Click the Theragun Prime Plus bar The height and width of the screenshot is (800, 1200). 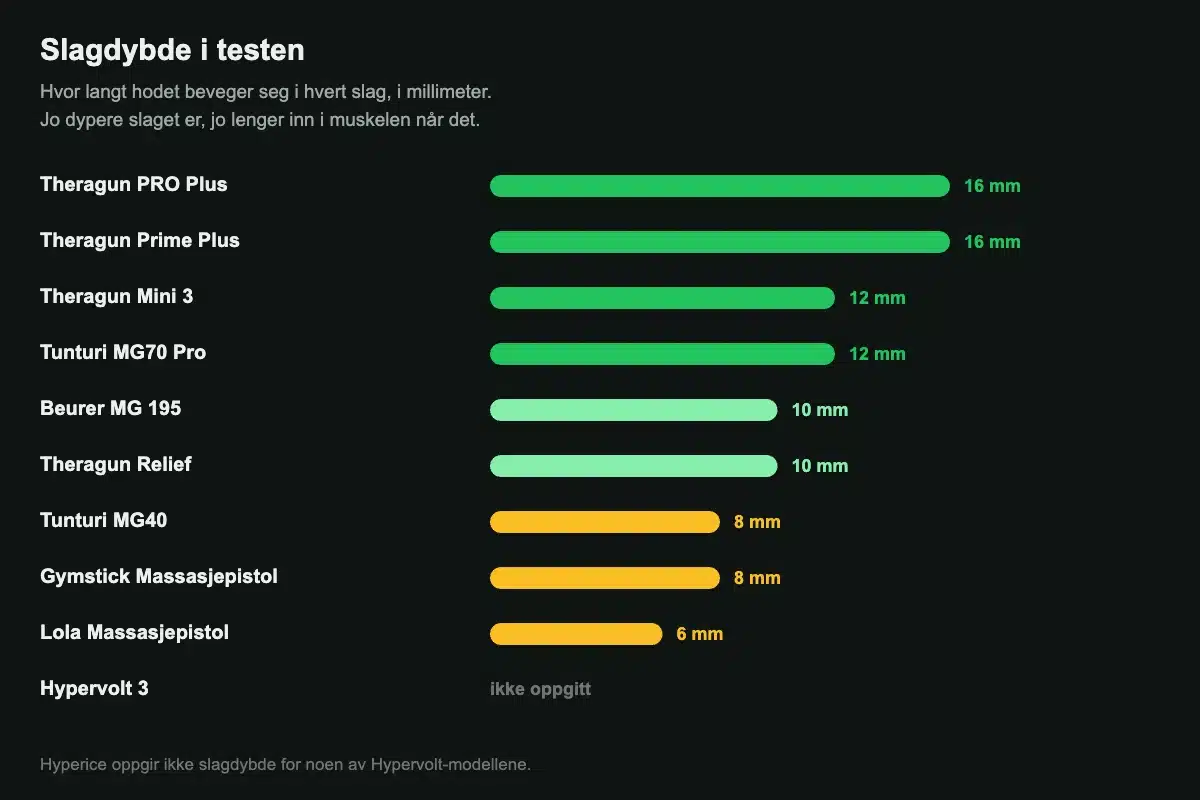coord(719,242)
